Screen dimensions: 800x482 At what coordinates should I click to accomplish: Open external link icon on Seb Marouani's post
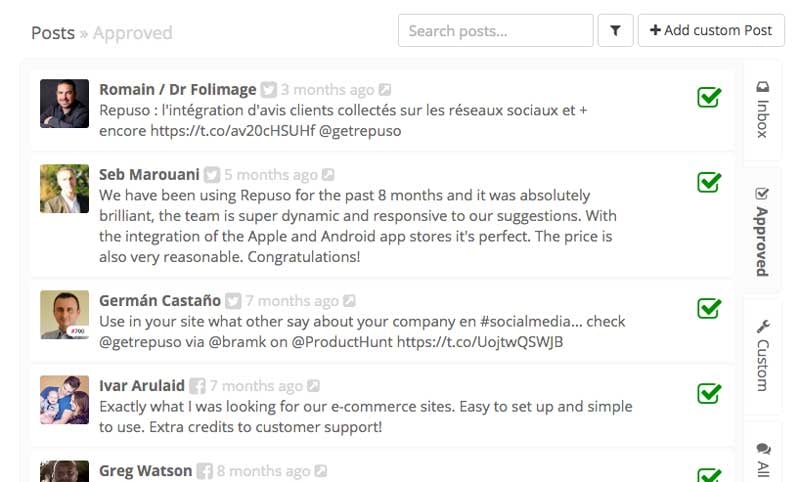[x=329, y=175]
